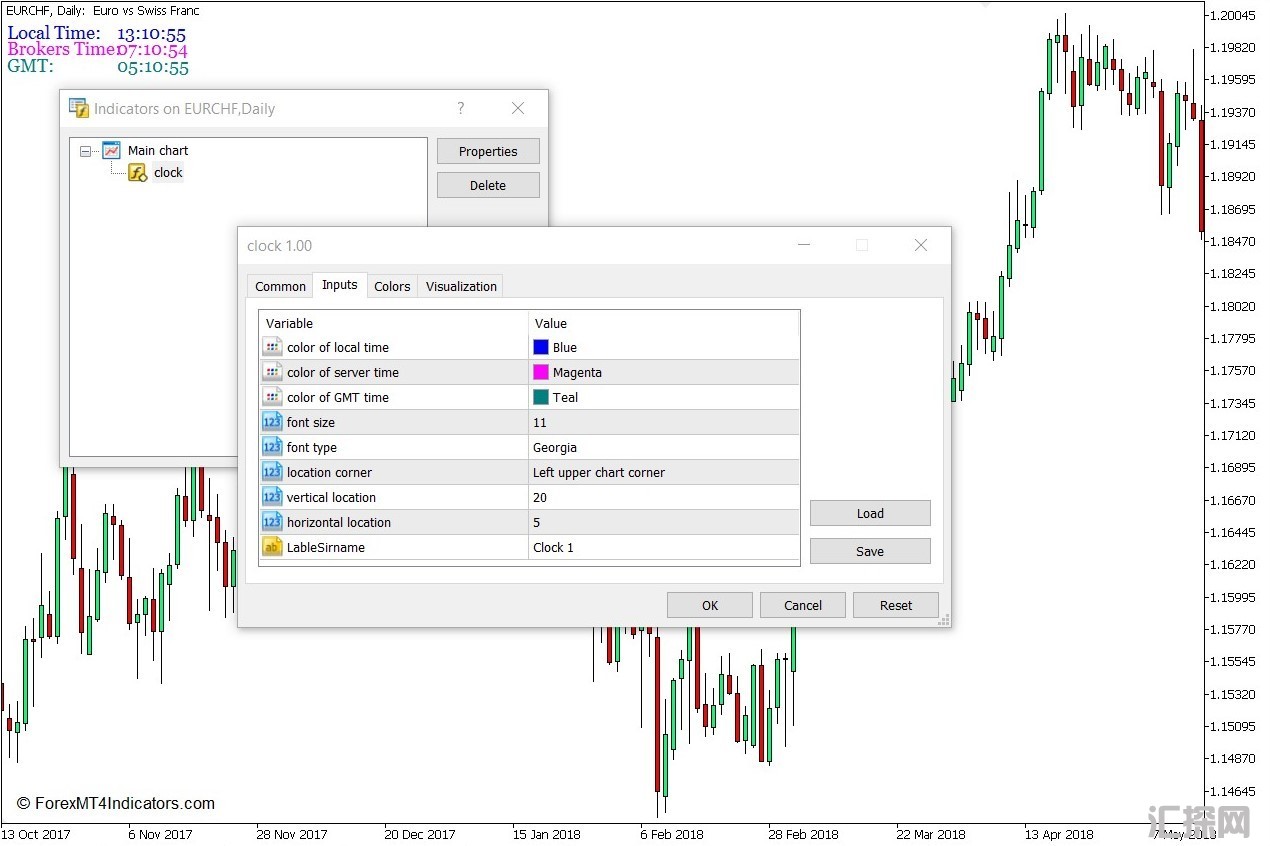Open the Visualization tab
Screen dimensions: 1270x846
point(461,286)
